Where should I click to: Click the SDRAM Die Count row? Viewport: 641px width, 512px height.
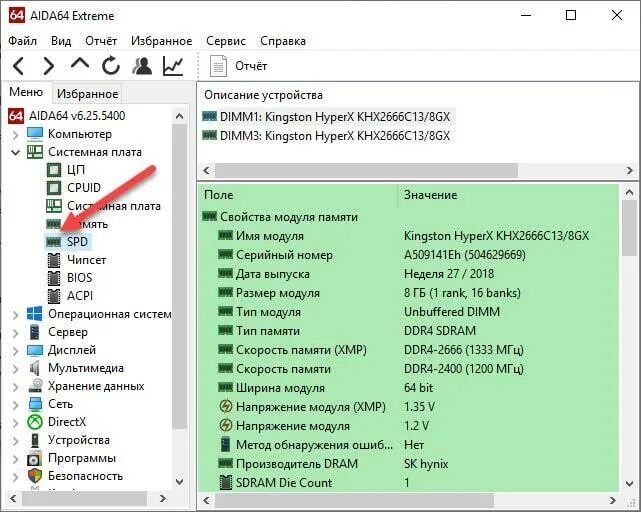point(408,483)
